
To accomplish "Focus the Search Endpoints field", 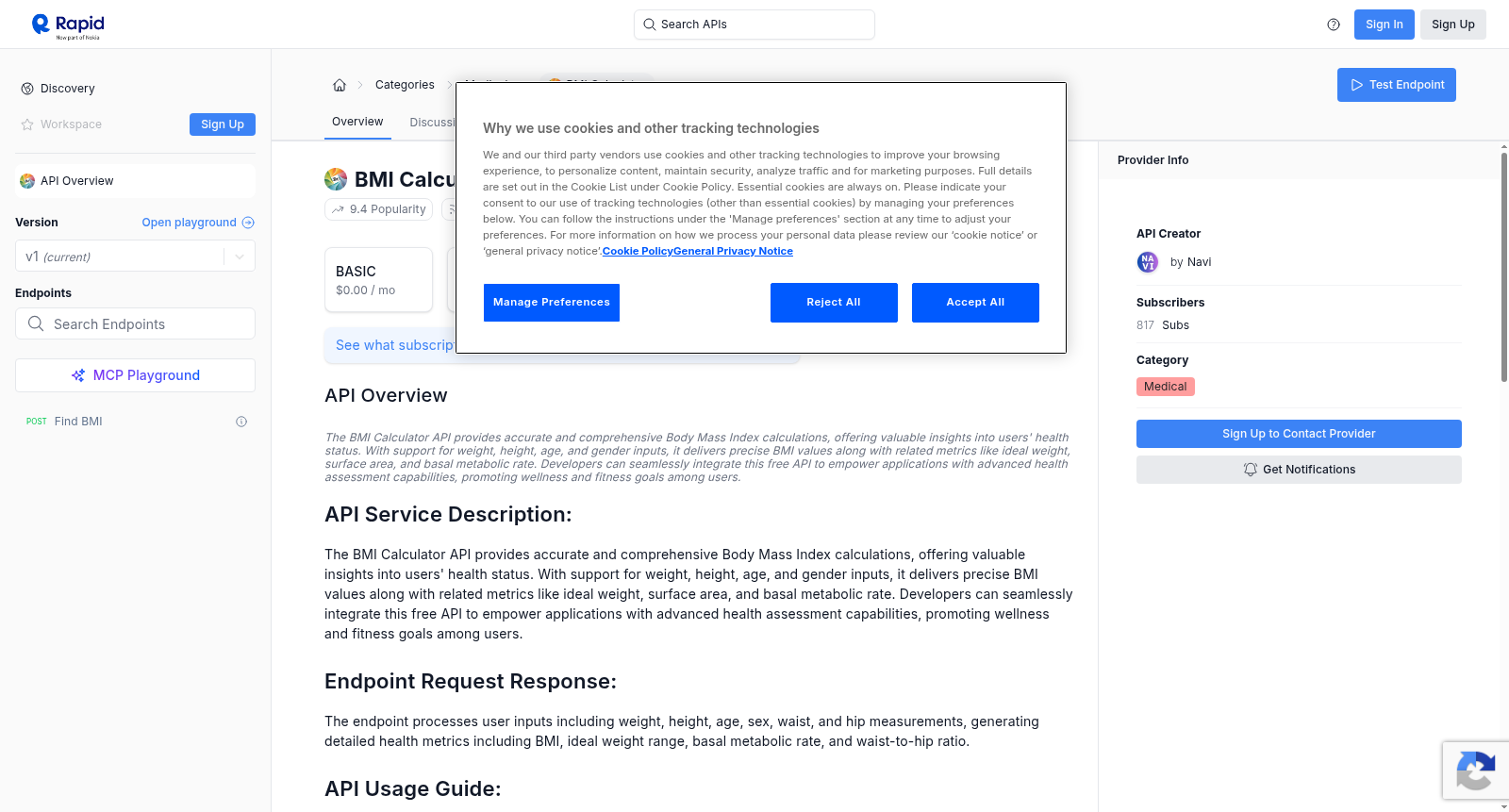I will click(x=135, y=323).
